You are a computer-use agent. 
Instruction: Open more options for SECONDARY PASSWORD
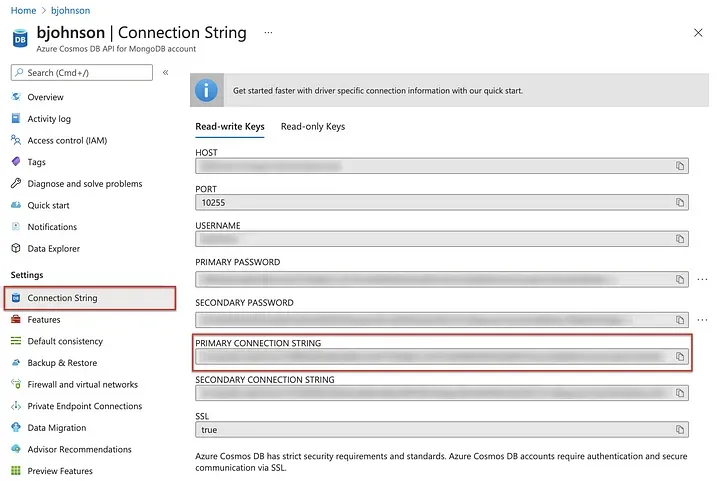coord(702,319)
